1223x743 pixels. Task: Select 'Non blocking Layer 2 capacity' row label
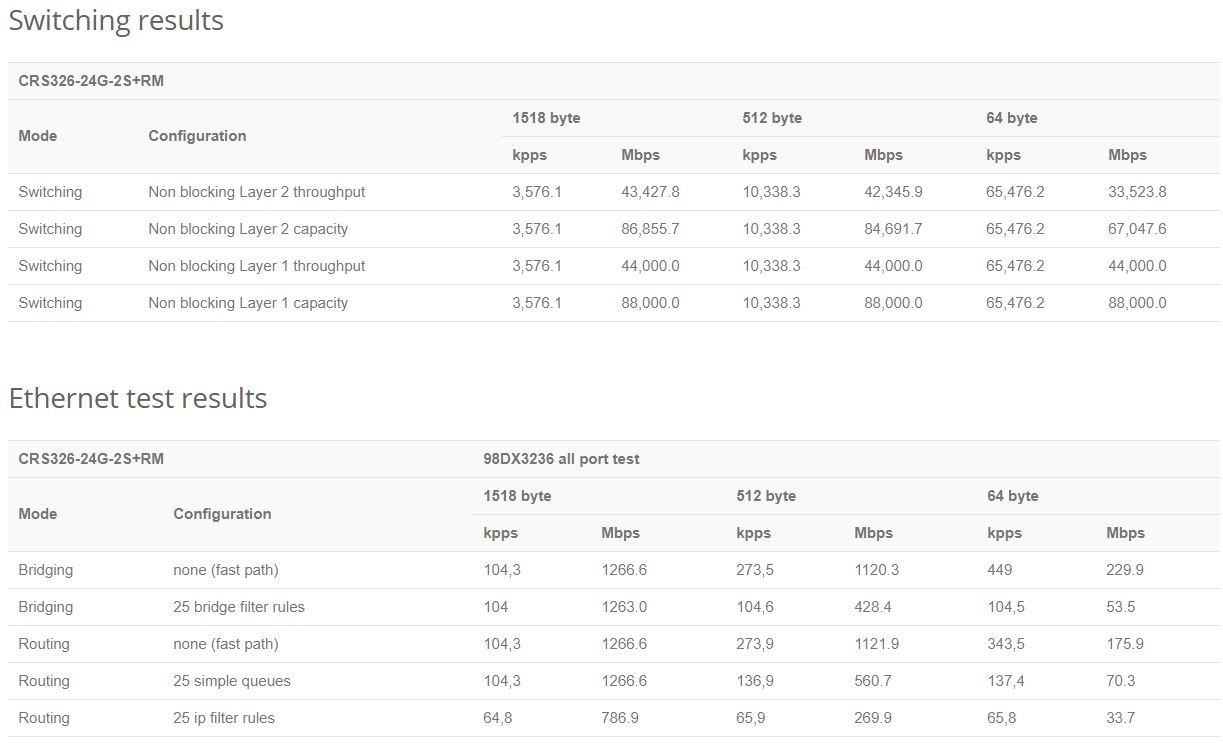248,229
